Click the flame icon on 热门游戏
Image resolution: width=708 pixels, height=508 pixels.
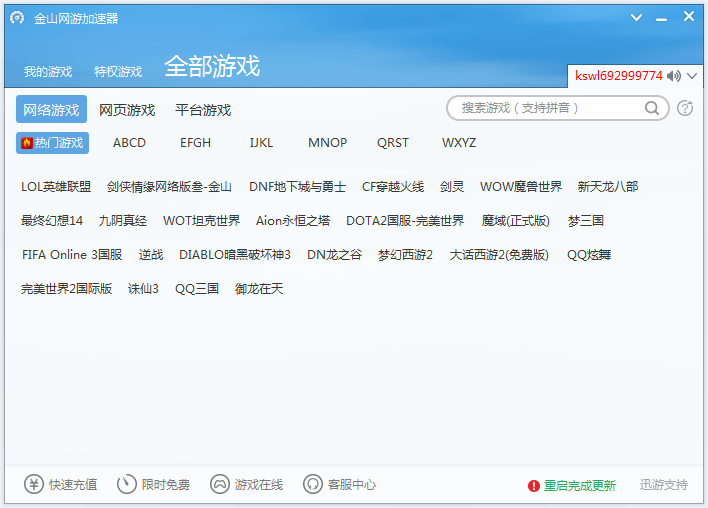pos(27,143)
